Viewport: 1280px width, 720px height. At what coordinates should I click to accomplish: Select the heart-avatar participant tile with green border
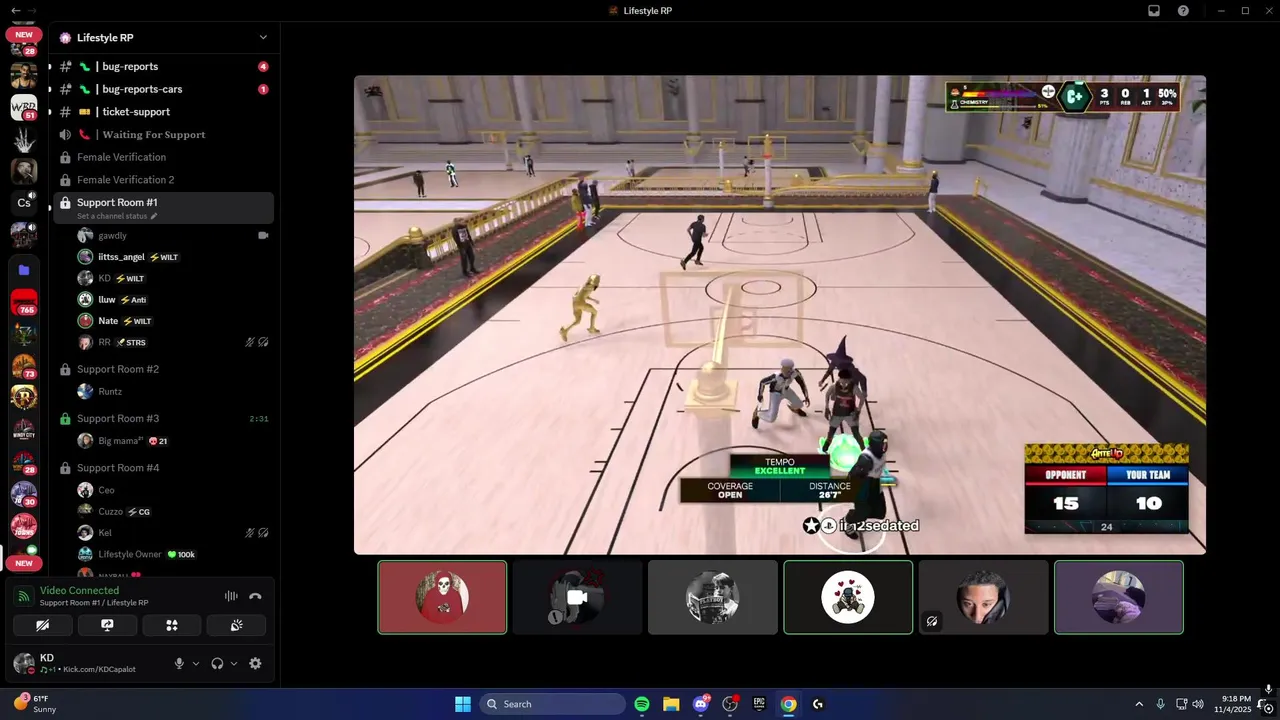coord(848,597)
